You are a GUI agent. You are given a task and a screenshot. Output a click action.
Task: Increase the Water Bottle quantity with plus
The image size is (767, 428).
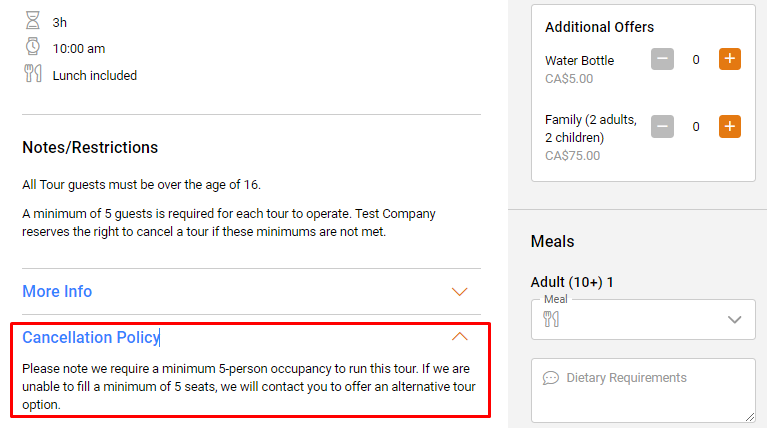tap(729, 59)
